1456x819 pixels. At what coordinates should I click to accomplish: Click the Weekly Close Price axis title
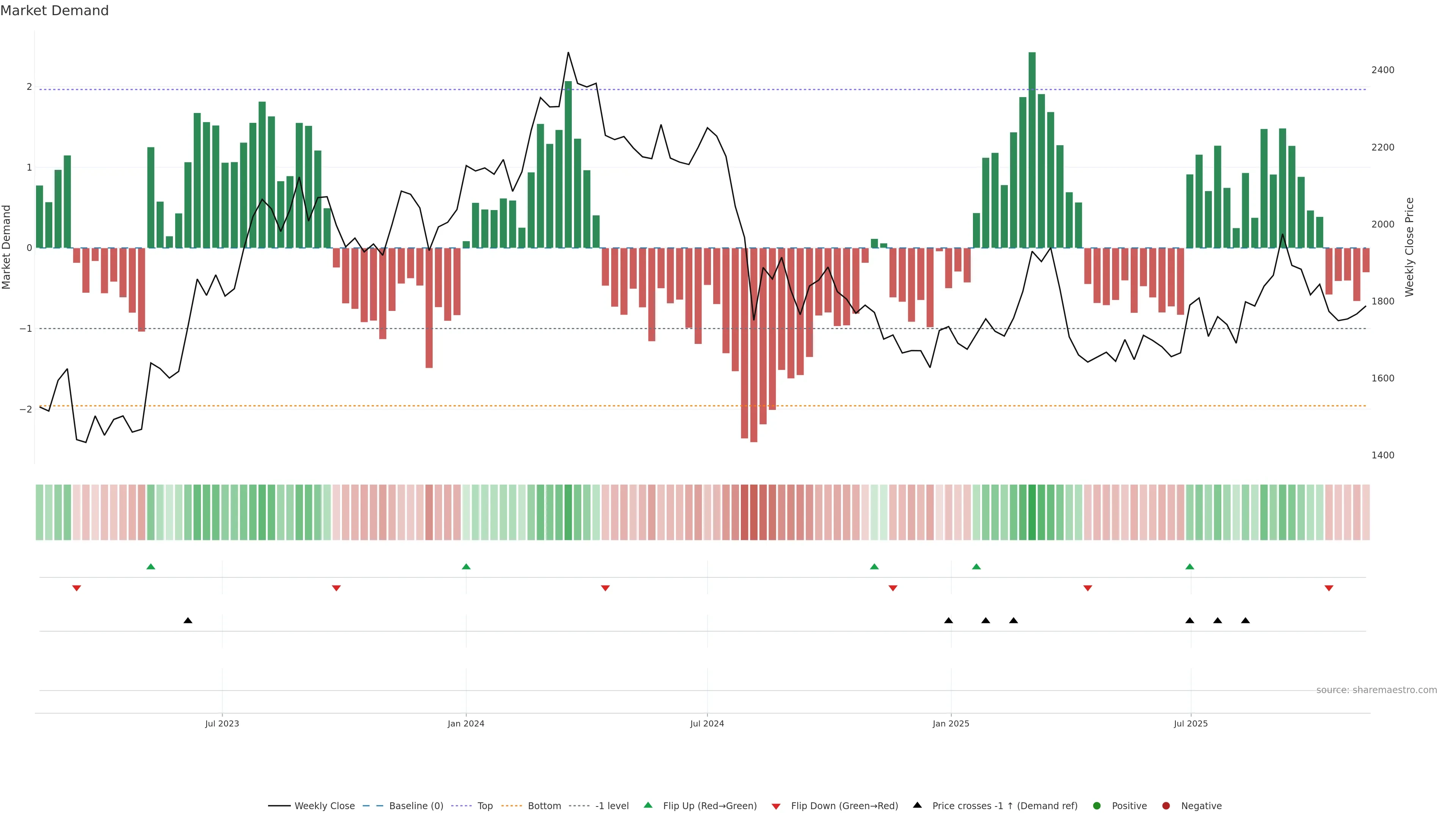coord(1409,247)
